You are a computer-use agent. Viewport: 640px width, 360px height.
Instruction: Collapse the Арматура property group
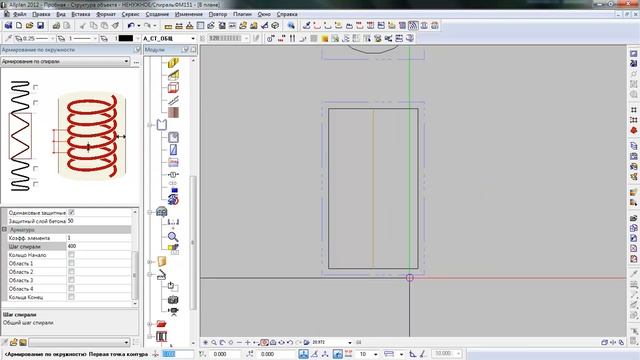click(4, 229)
